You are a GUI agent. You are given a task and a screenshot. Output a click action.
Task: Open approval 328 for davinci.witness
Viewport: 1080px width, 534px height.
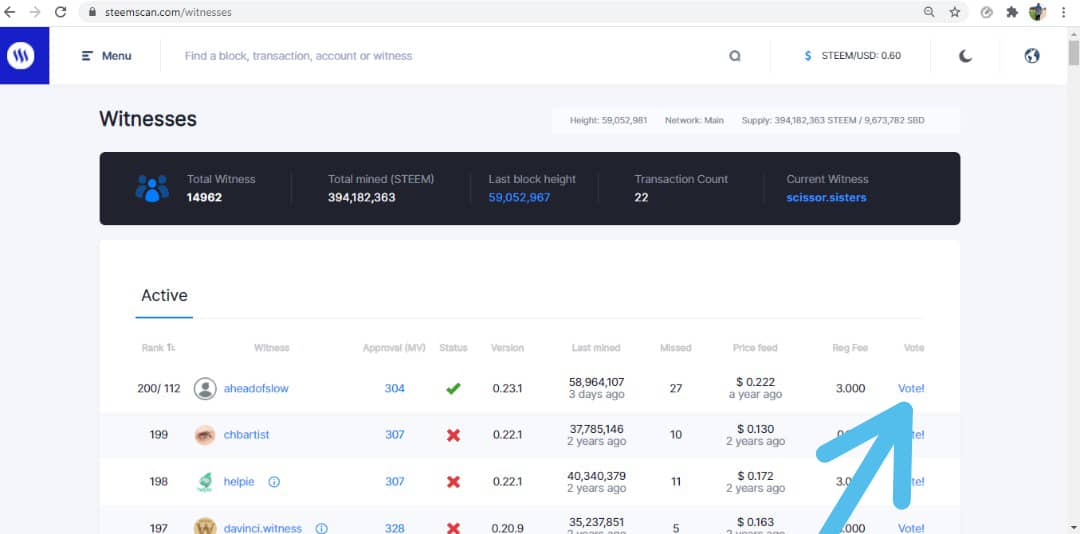pos(395,528)
